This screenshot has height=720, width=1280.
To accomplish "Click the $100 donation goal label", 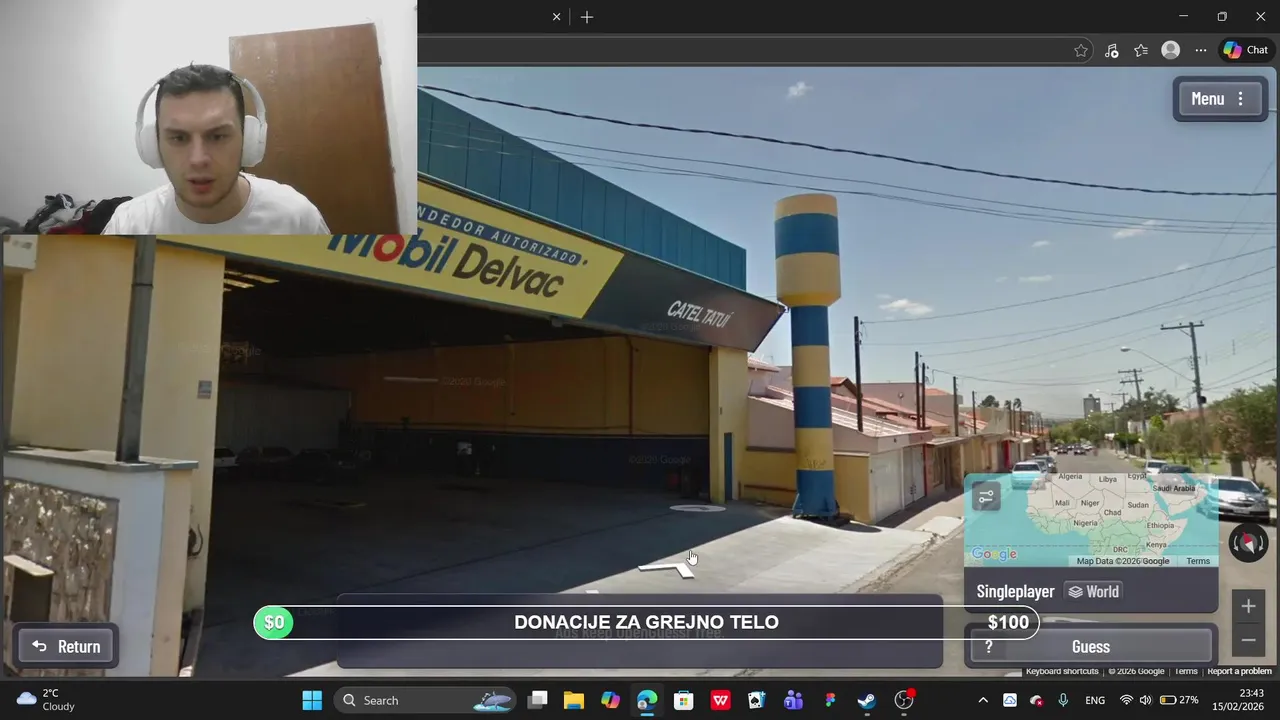I will tap(1008, 622).
